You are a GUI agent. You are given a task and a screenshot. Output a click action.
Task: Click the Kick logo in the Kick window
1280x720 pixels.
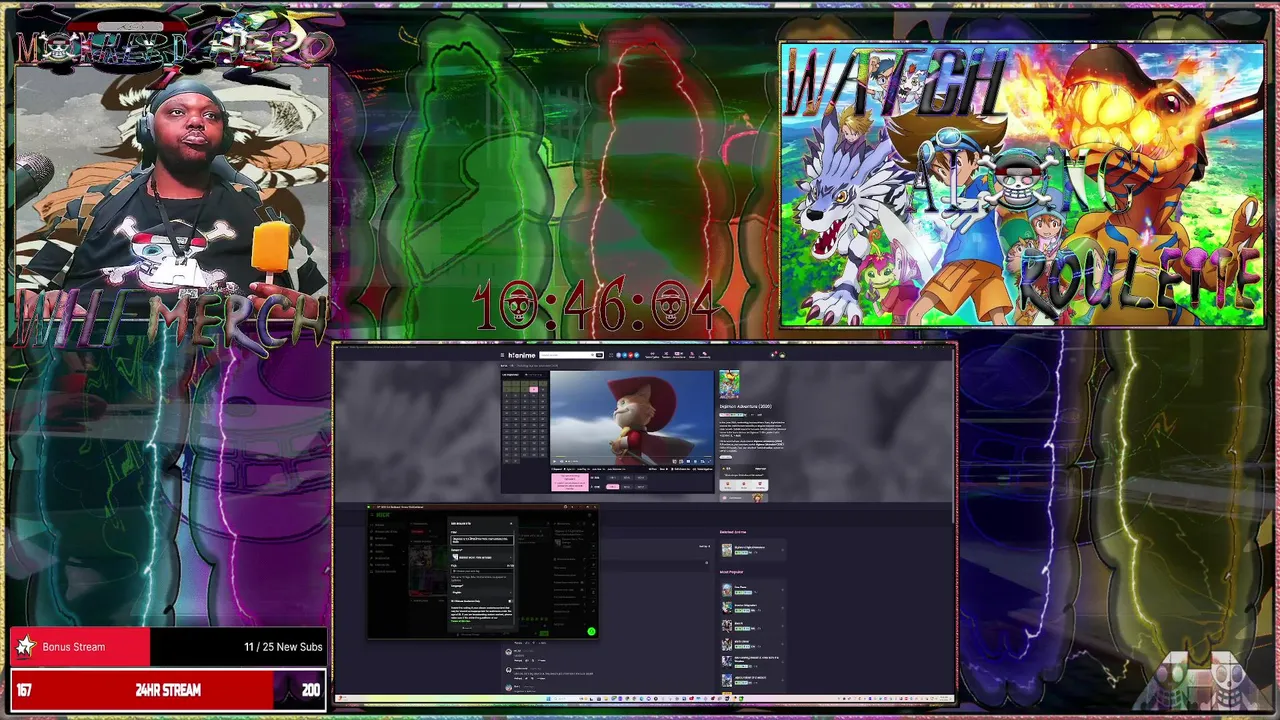pos(383,515)
